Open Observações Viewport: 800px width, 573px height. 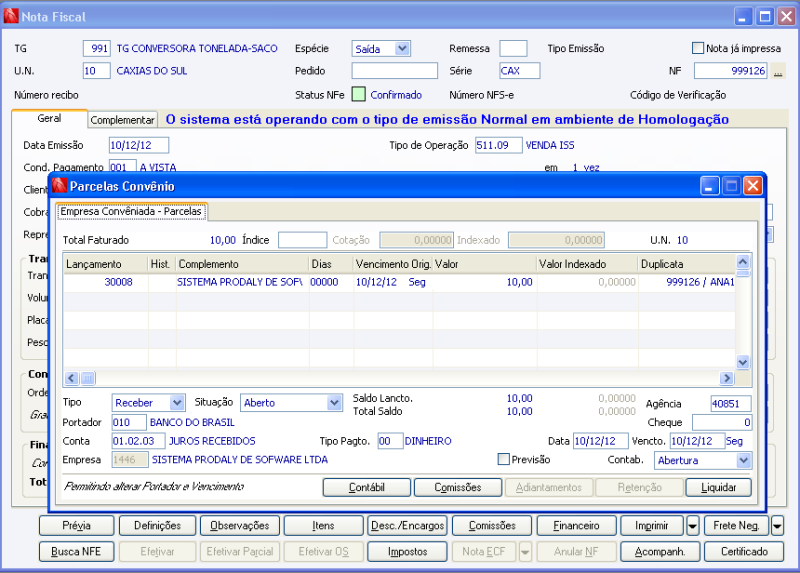(x=240, y=525)
